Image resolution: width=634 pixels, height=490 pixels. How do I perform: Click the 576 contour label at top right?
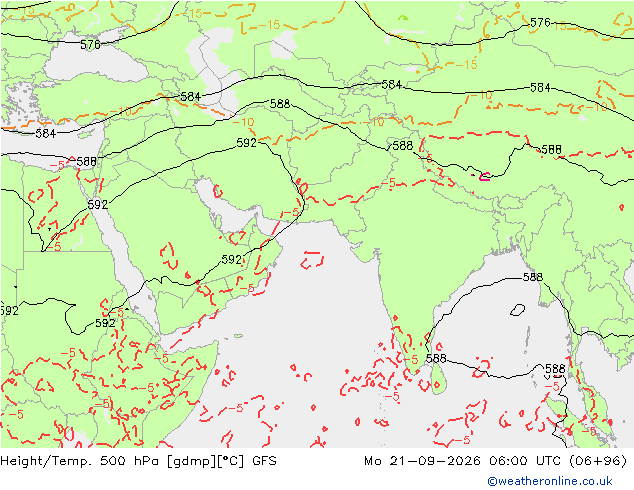pos(540,23)
